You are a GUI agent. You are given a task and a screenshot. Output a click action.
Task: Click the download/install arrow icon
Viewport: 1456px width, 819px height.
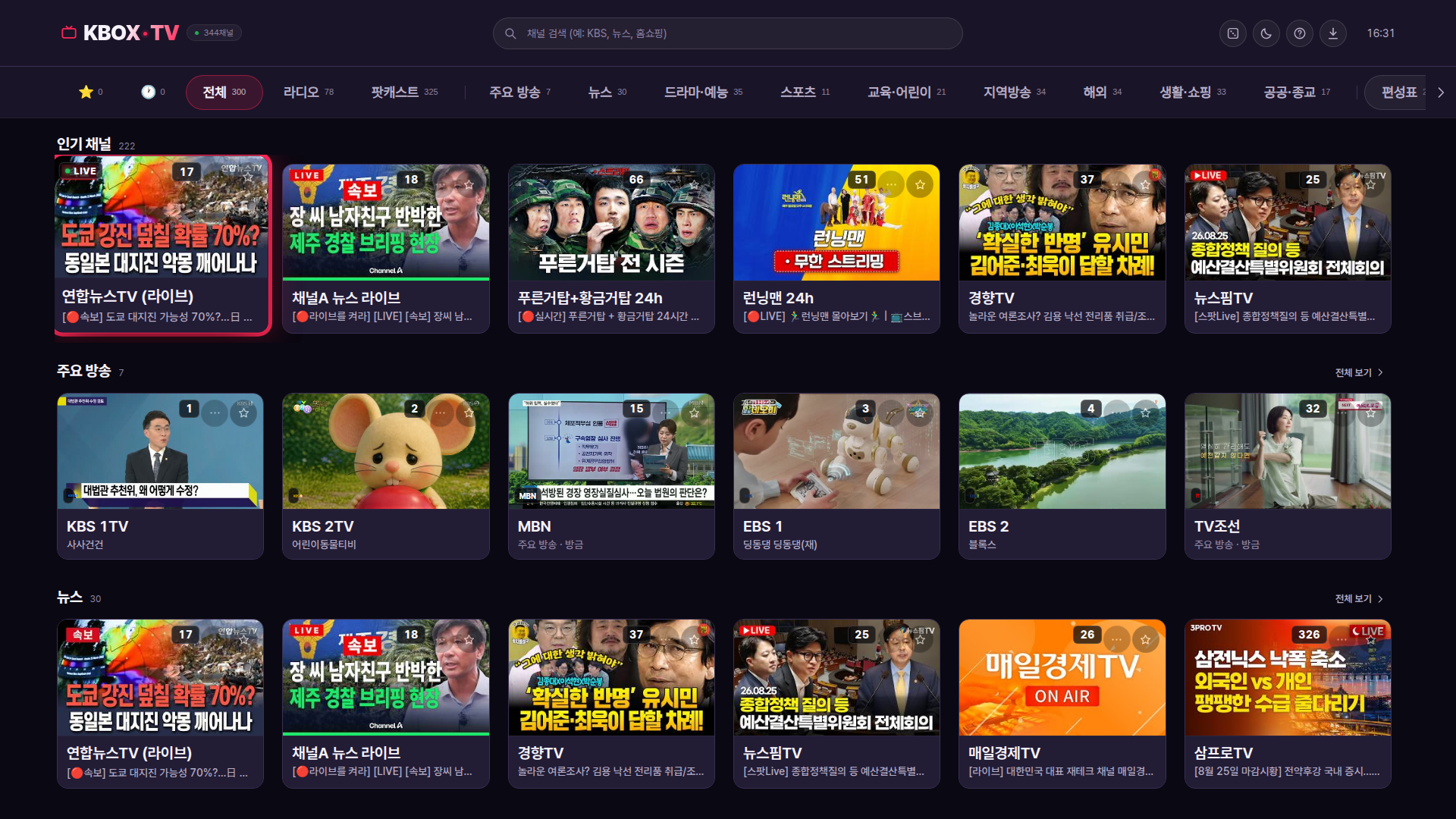point(1333,33)
